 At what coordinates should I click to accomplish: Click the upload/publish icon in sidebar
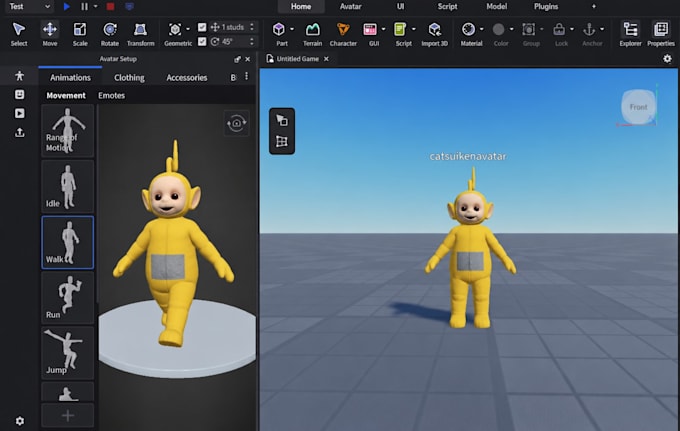click(x=20, y=132)
